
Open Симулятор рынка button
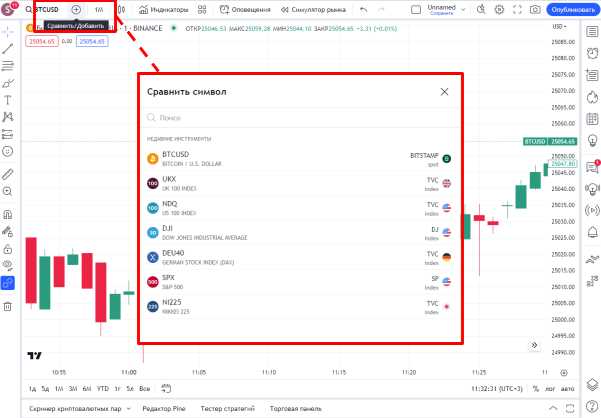click(x=313, y=10)
